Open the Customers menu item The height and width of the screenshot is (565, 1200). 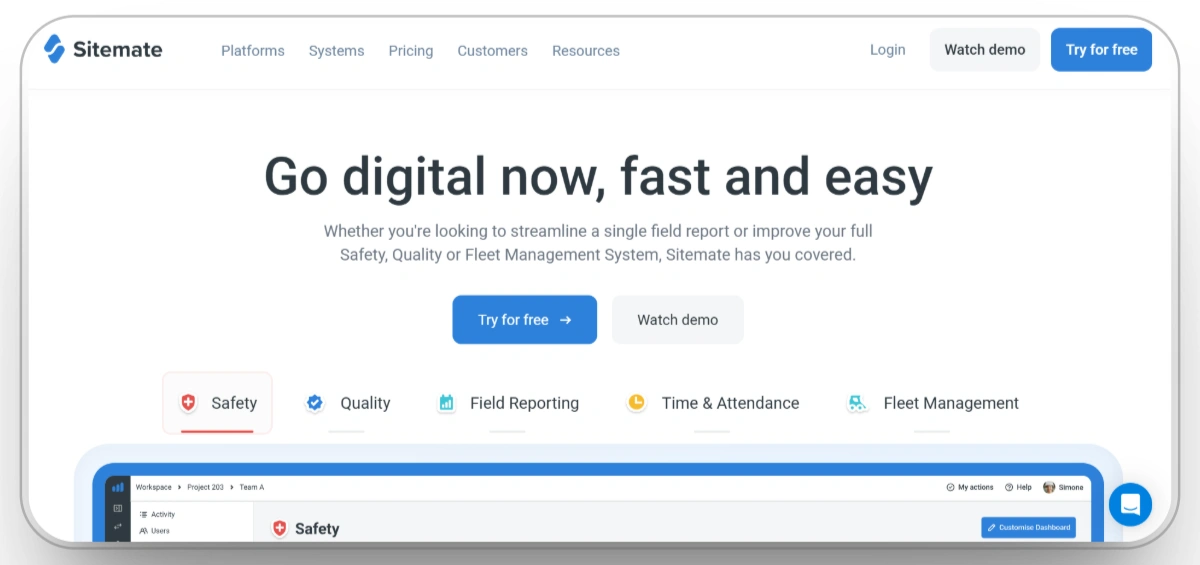click(493, 51)
